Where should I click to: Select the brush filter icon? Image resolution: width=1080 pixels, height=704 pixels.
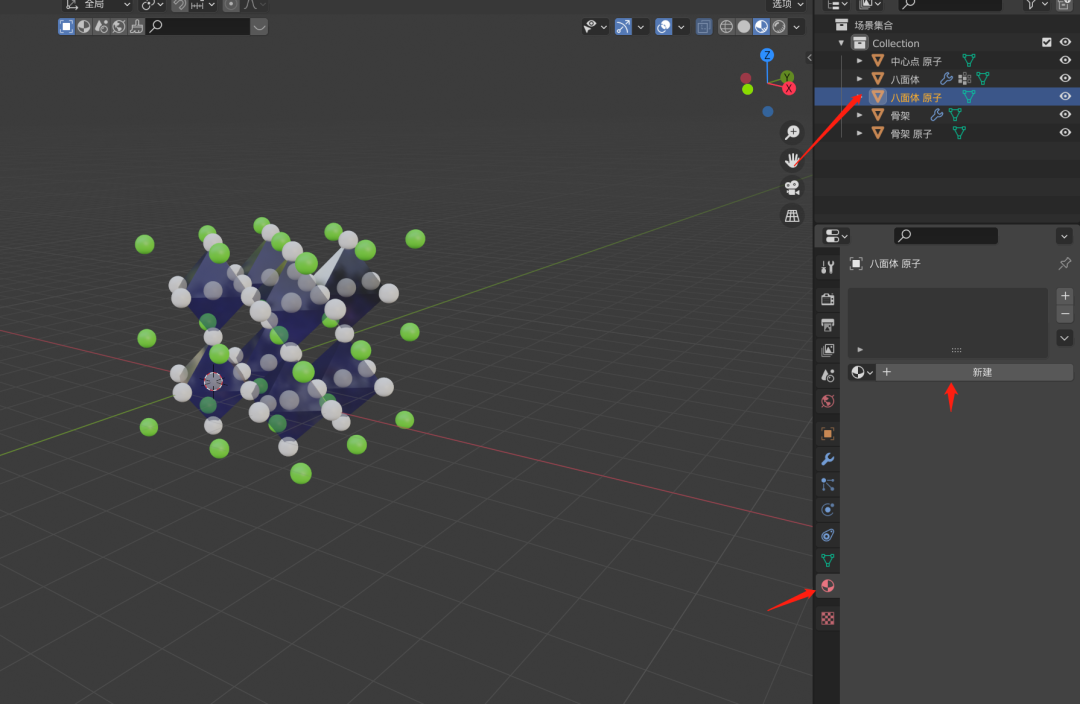tap(136, 26)
